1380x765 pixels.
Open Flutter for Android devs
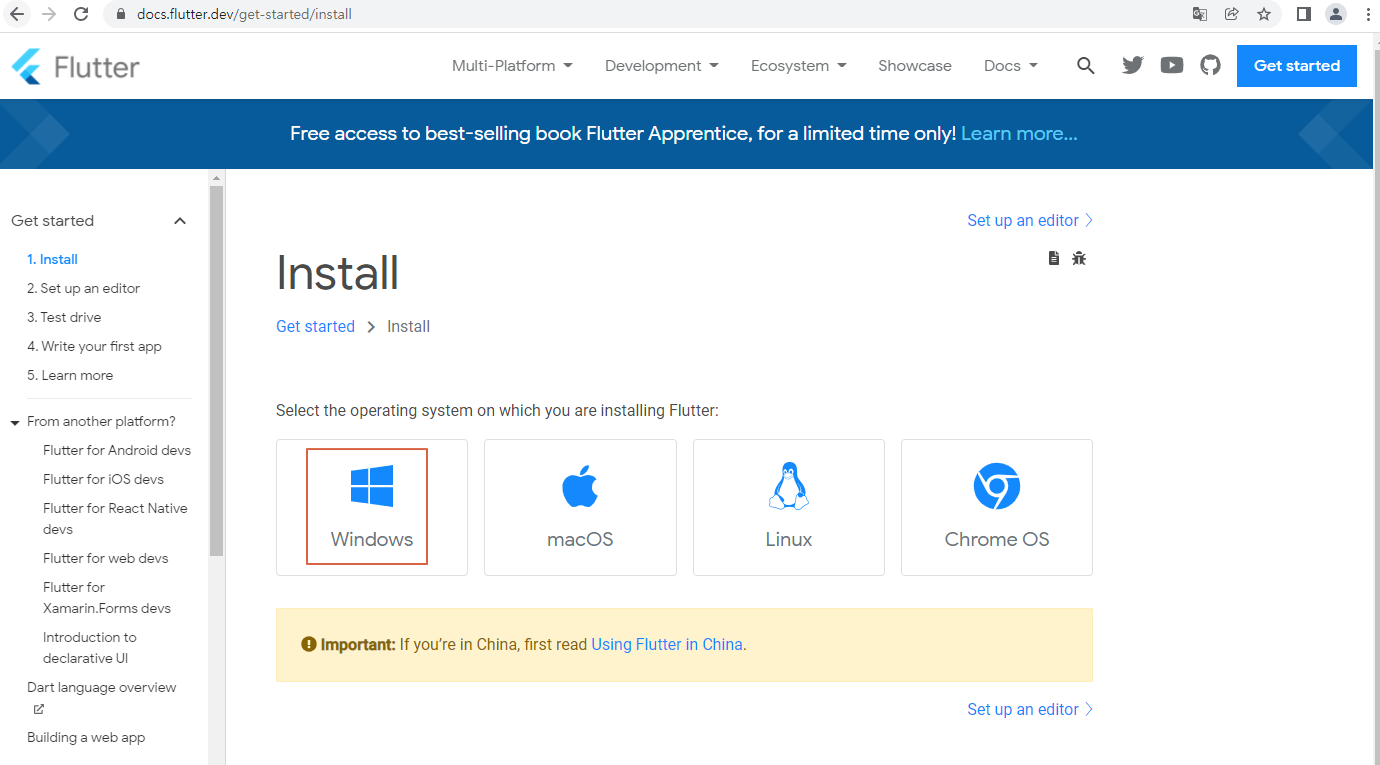click(x=117, y=450)
